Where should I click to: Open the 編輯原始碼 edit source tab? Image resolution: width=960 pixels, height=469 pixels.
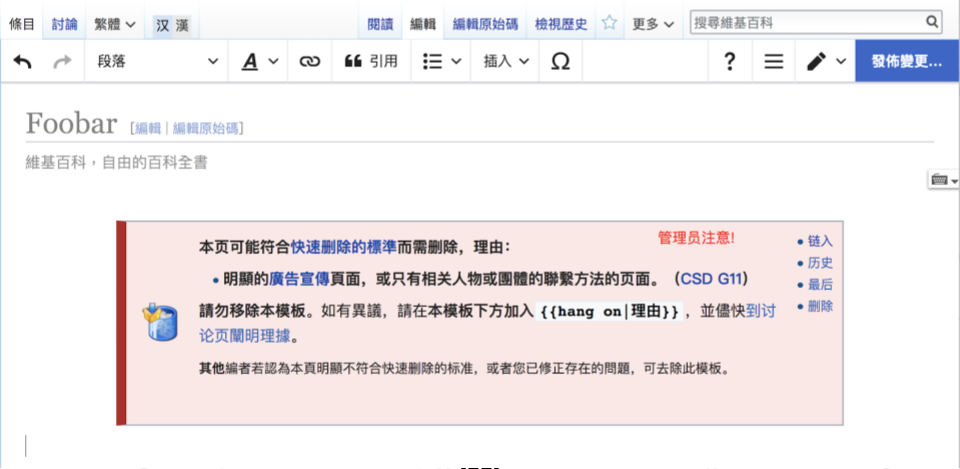[x=486, y=24]
